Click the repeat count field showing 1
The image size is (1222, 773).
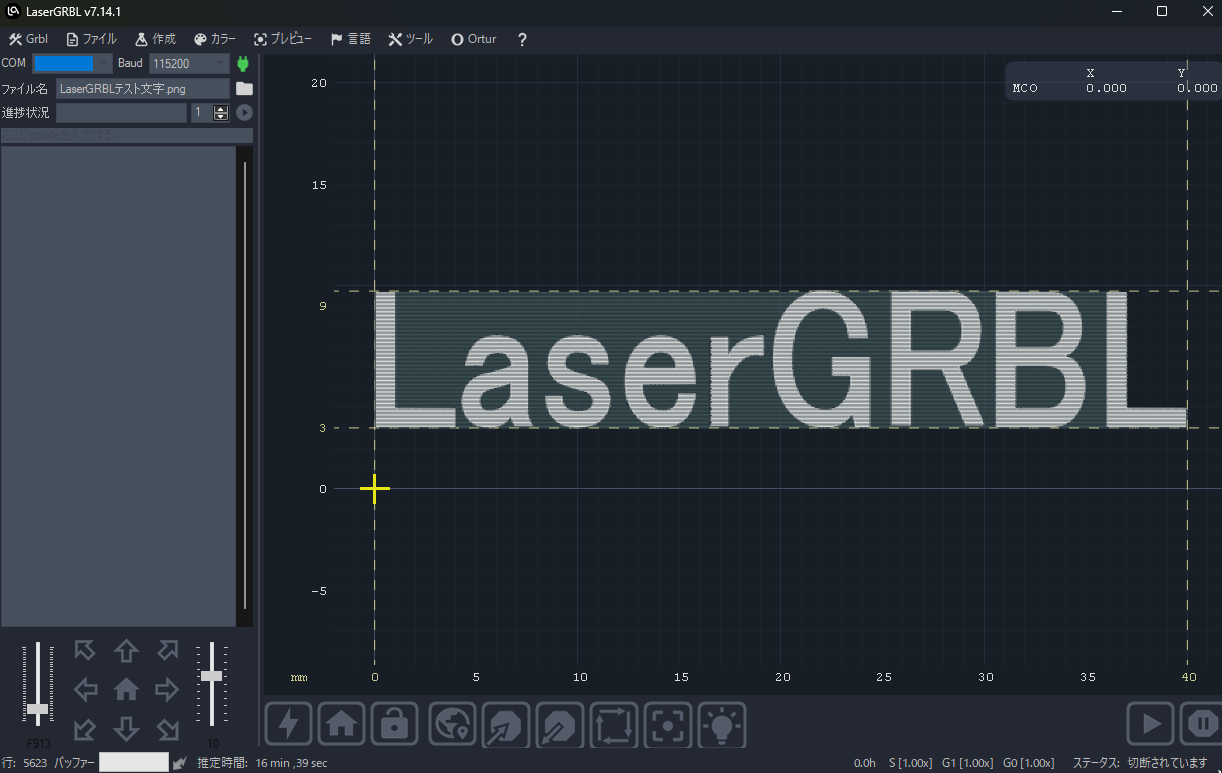click(x=201, y=113)
